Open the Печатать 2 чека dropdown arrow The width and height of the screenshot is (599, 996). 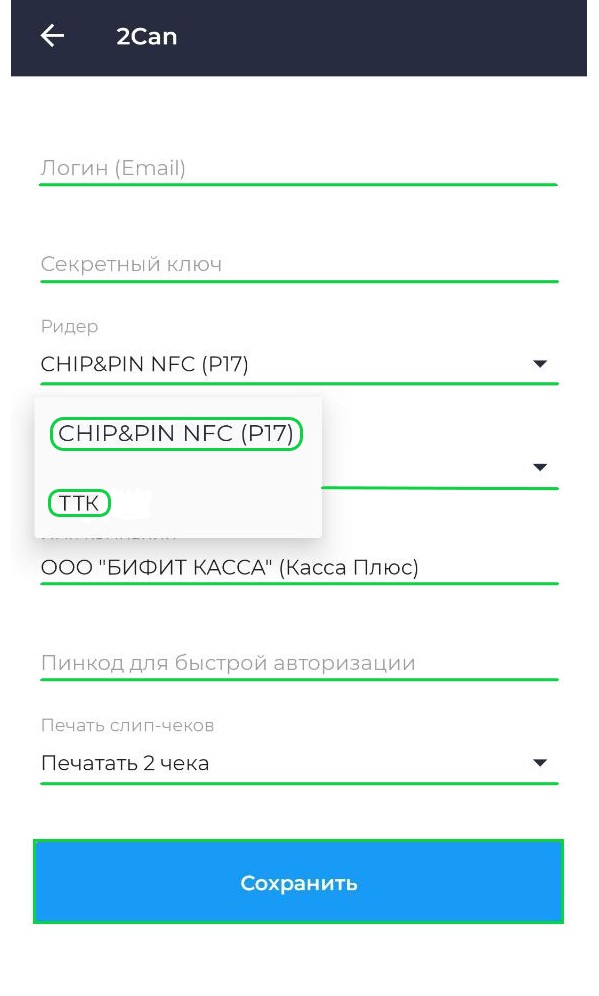[x=540, y=763]
